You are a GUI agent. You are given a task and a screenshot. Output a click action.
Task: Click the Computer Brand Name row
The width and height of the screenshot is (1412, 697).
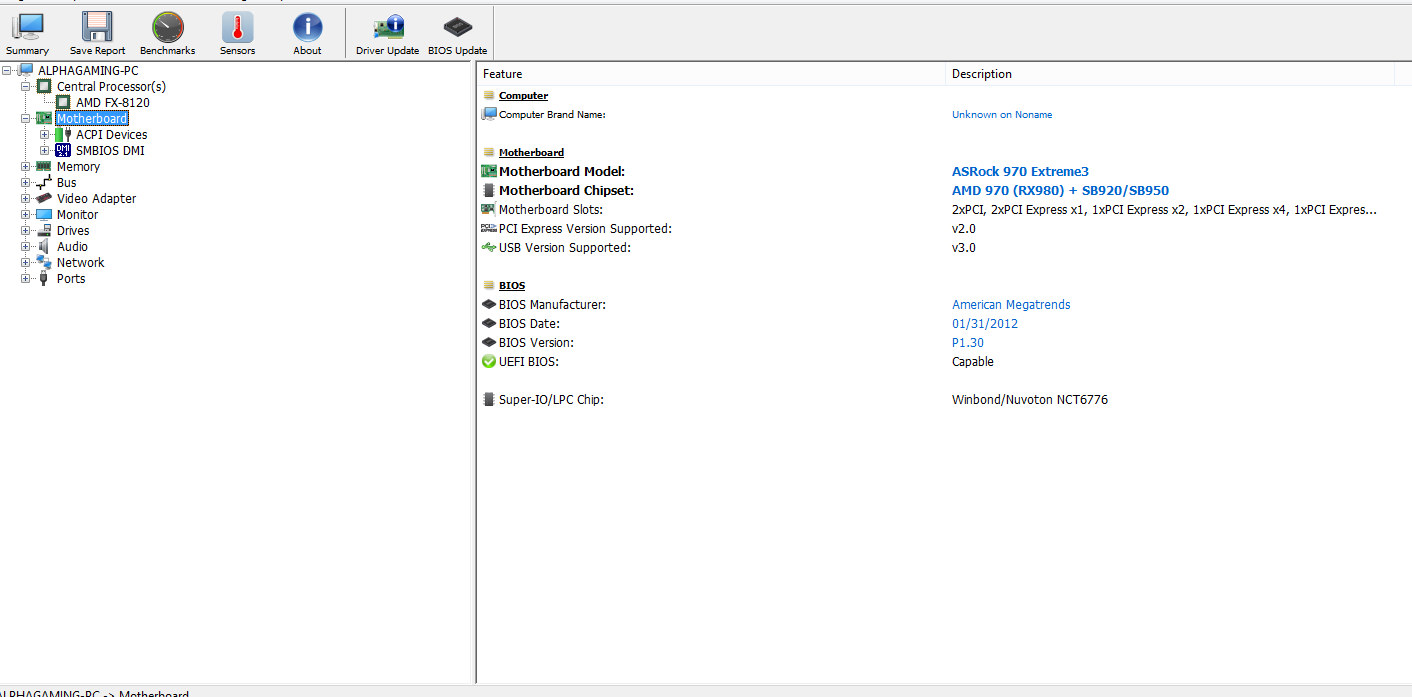[x=936, y=114]
